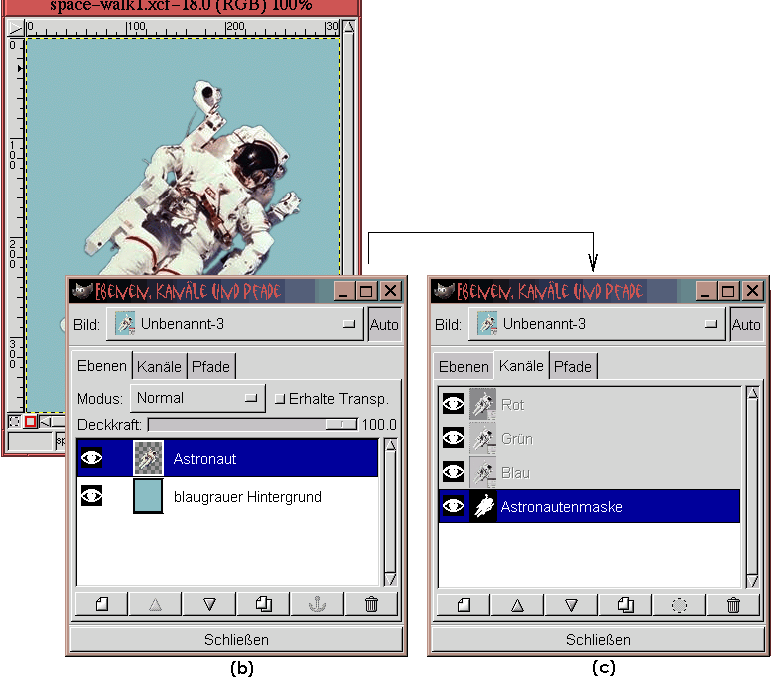Enable the Erhalte Transp. checkbox
Viewport: 771px width, 685px height.
280,398
